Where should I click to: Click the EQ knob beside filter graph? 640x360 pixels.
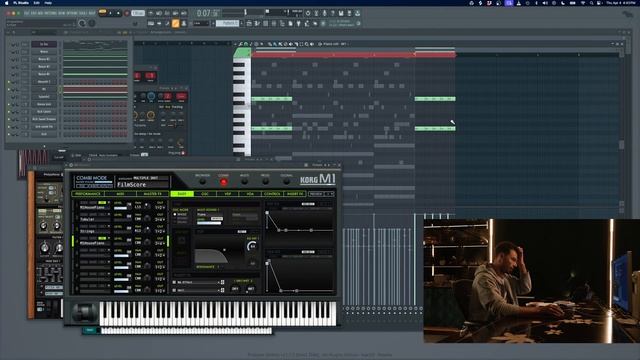tap(252, 246)
